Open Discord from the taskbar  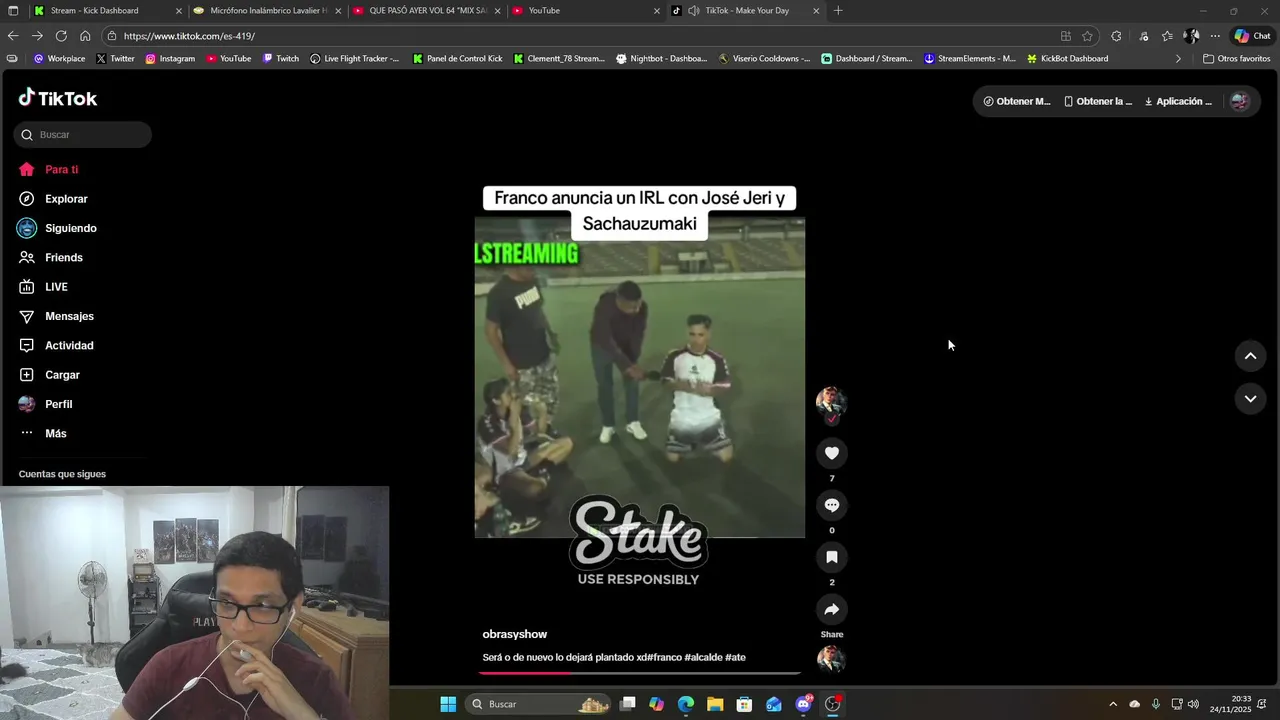pyautogui.click(x=803, y=704)
